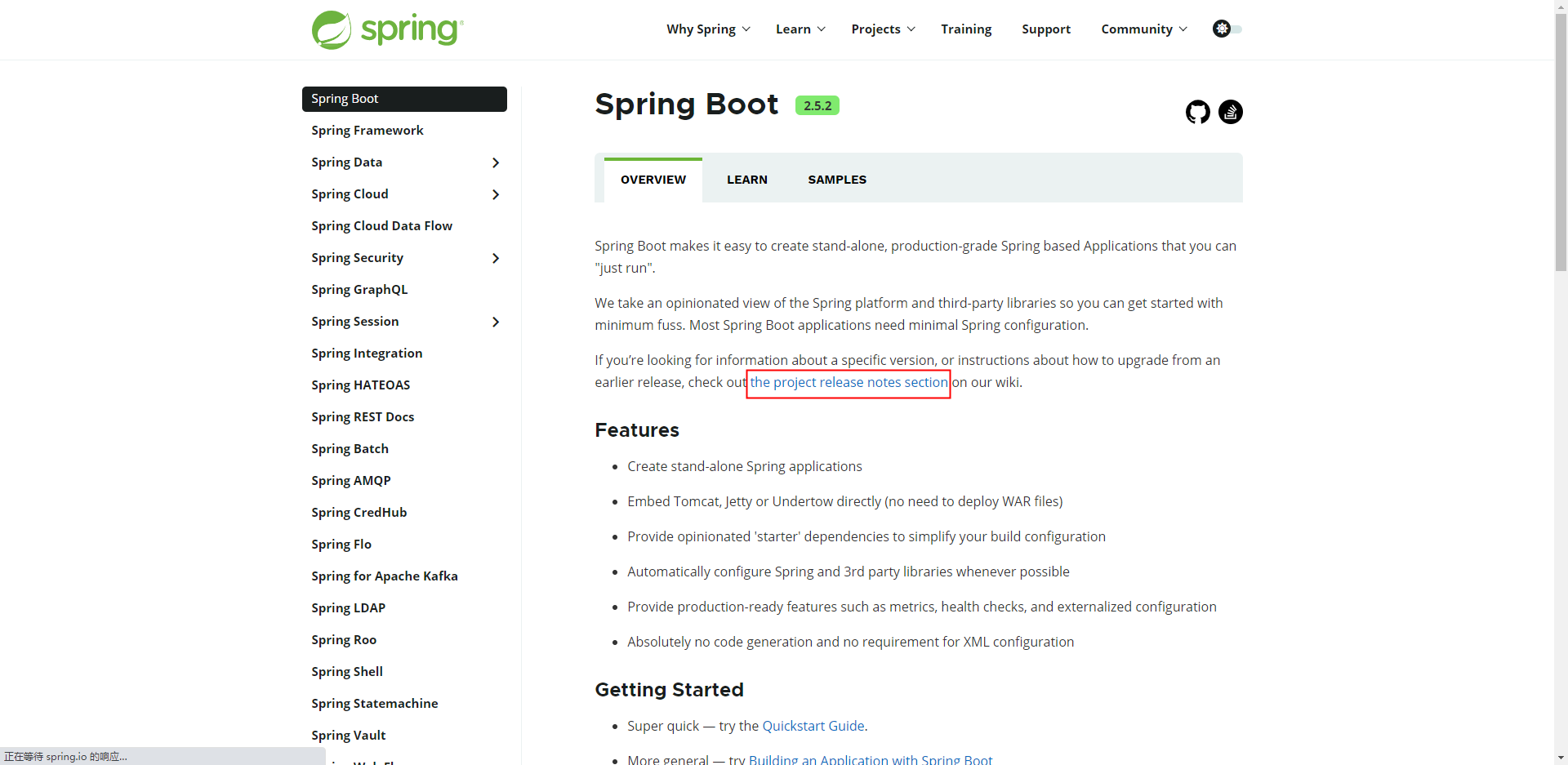Image resolution: width=1568 pixels, height=765 pixels.
Task: Expand Spring Session submenu chevron
Action: (496, 322)
